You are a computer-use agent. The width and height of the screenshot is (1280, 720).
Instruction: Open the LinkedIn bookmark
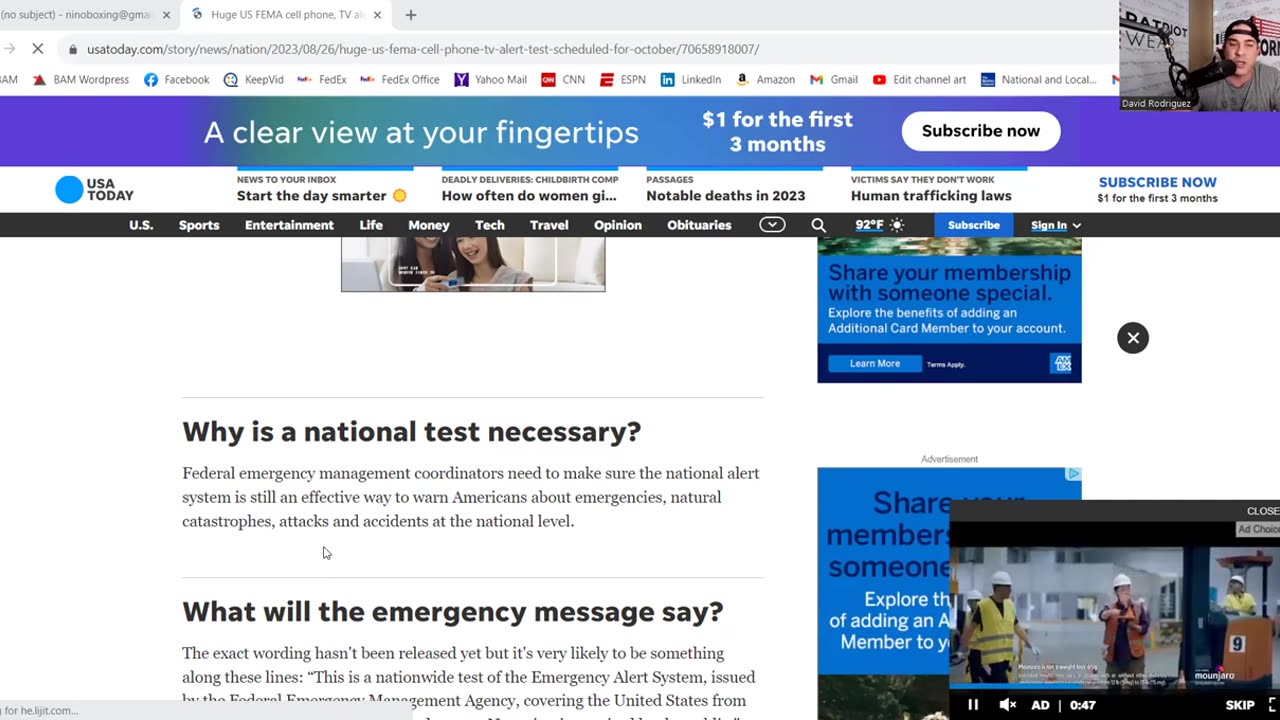(x=691, y=79)
